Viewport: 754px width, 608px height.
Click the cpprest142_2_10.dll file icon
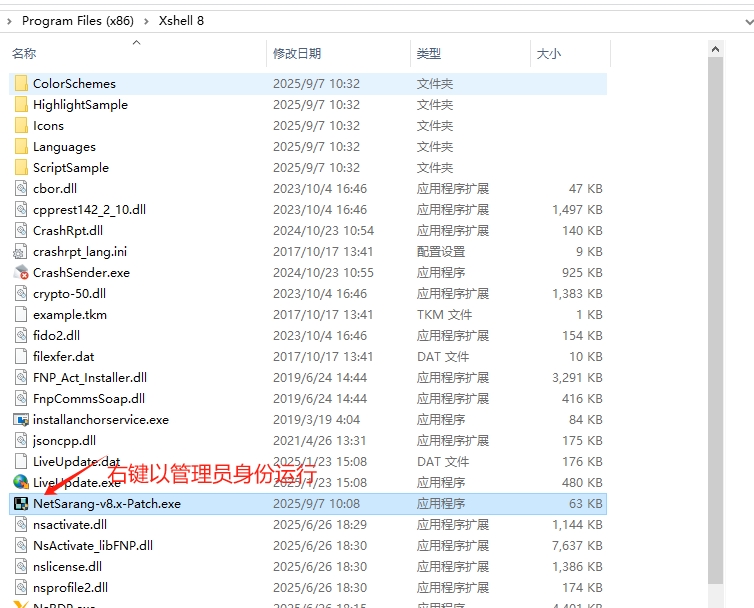(x=21, y=210)
